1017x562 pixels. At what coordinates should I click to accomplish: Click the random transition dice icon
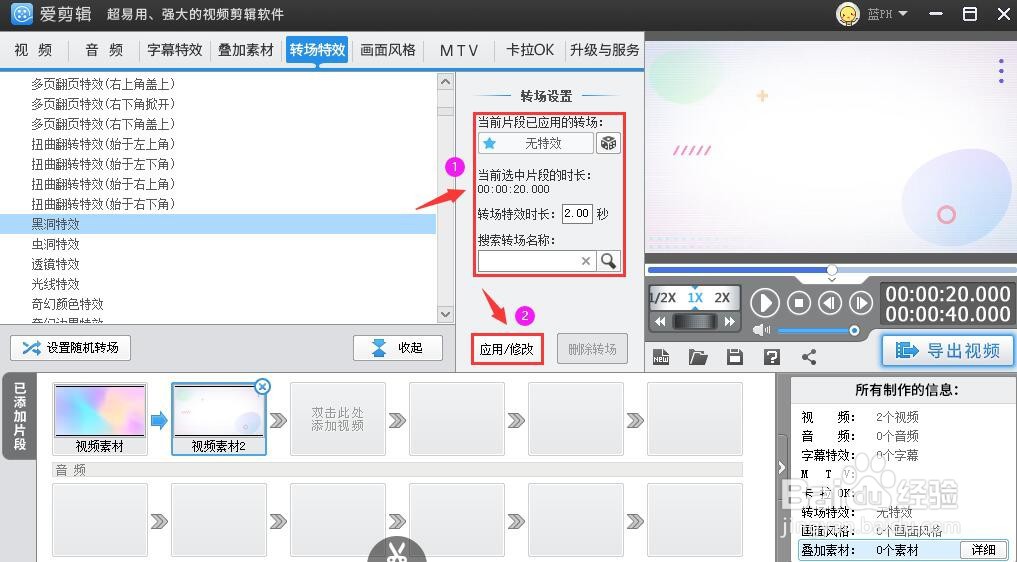coord(608,143)
